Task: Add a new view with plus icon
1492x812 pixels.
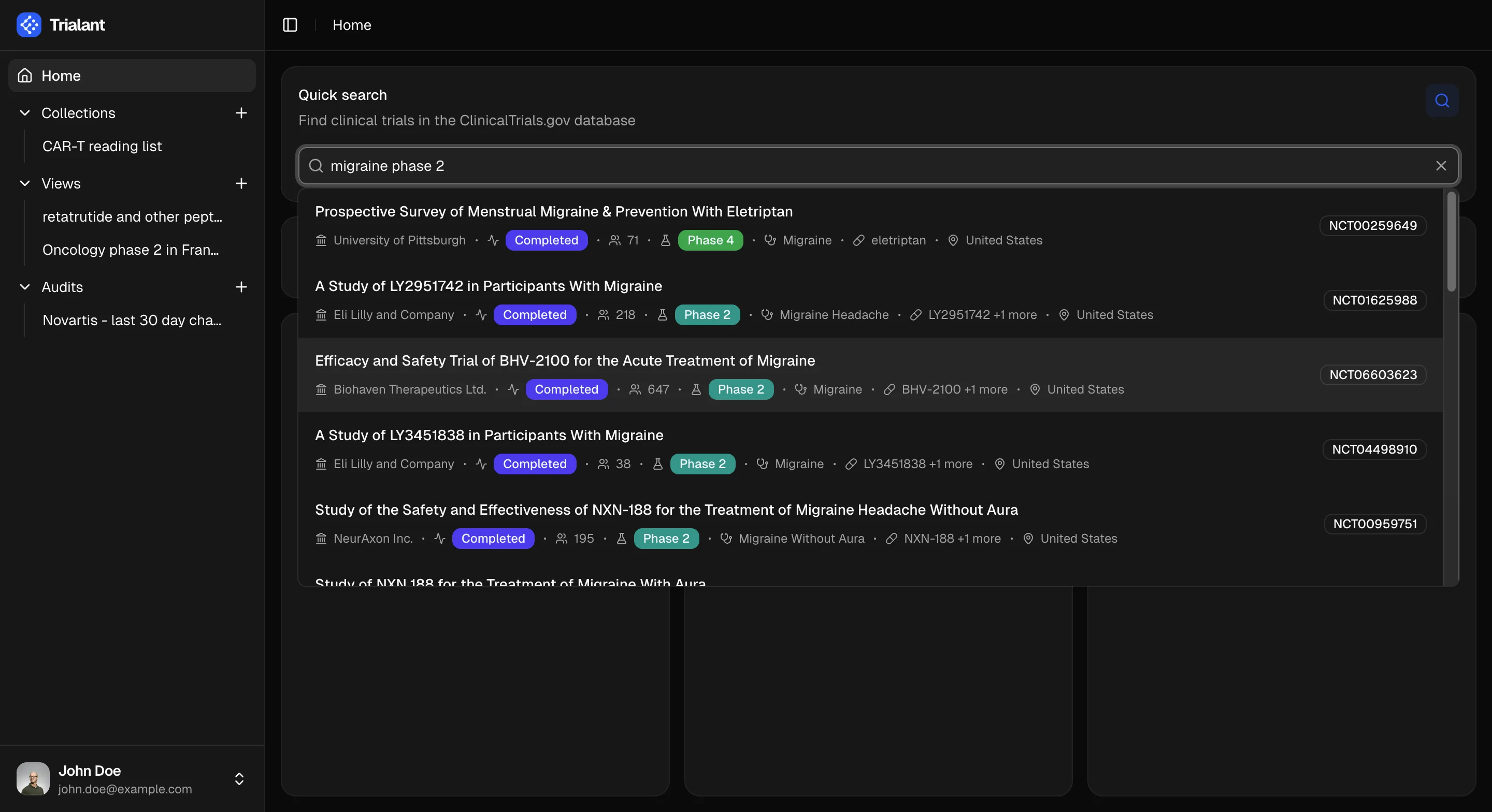Action: (x=241, y=184)
